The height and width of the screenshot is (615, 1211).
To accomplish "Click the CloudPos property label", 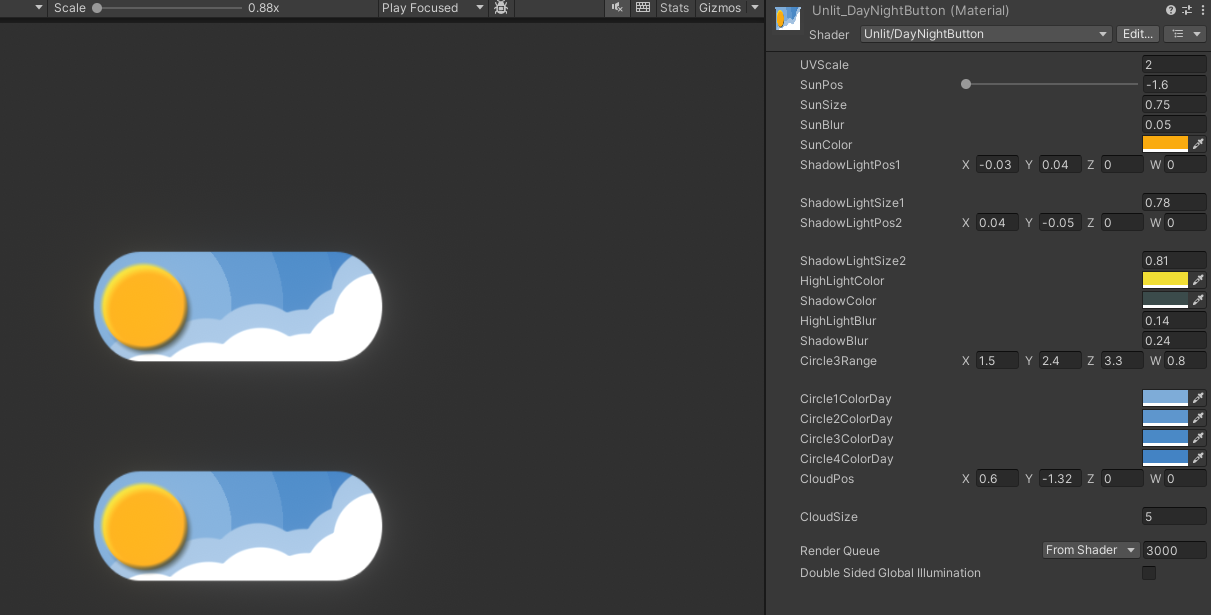I will point(826,479).
